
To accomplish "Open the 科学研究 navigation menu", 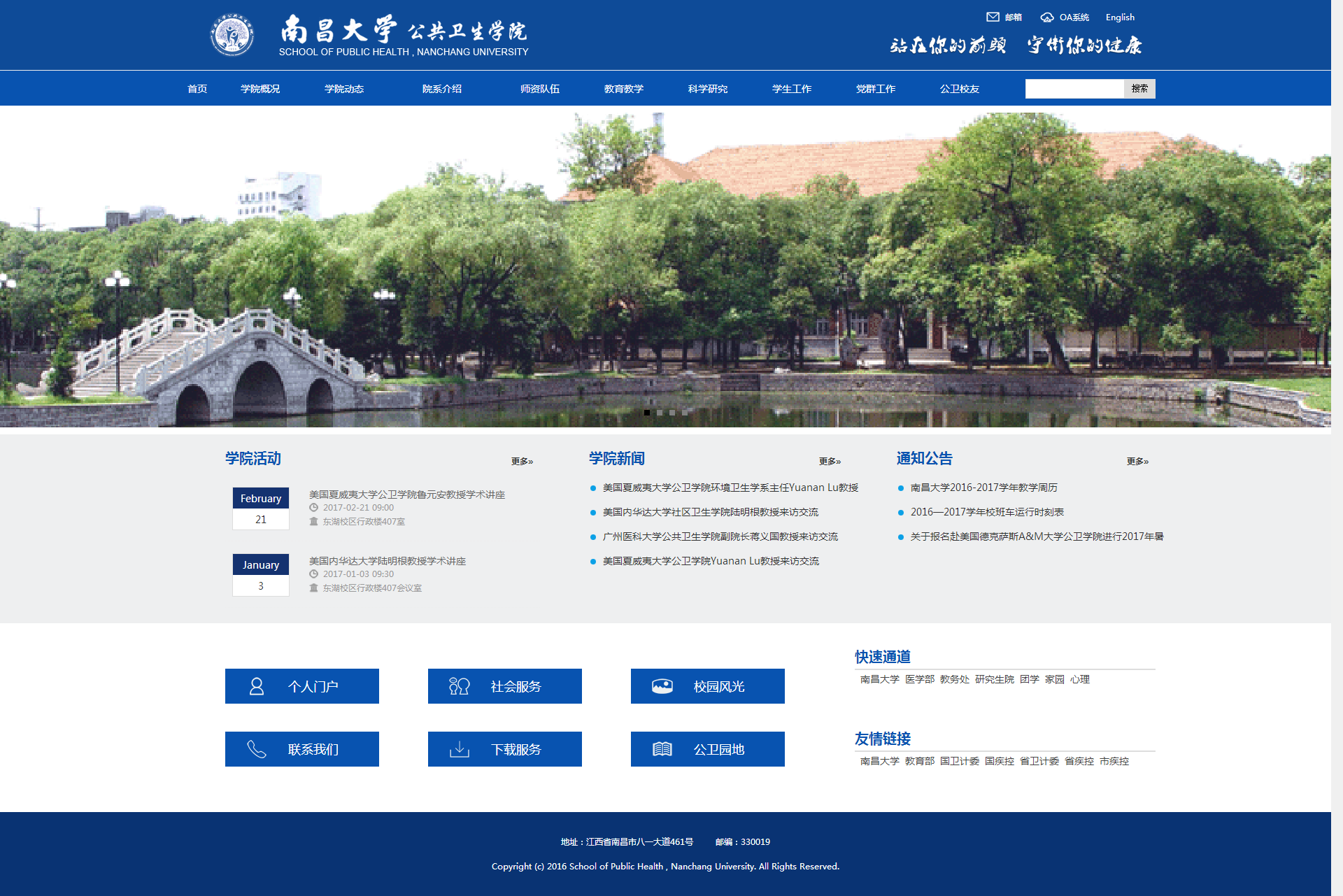I will tap(707, 89).
